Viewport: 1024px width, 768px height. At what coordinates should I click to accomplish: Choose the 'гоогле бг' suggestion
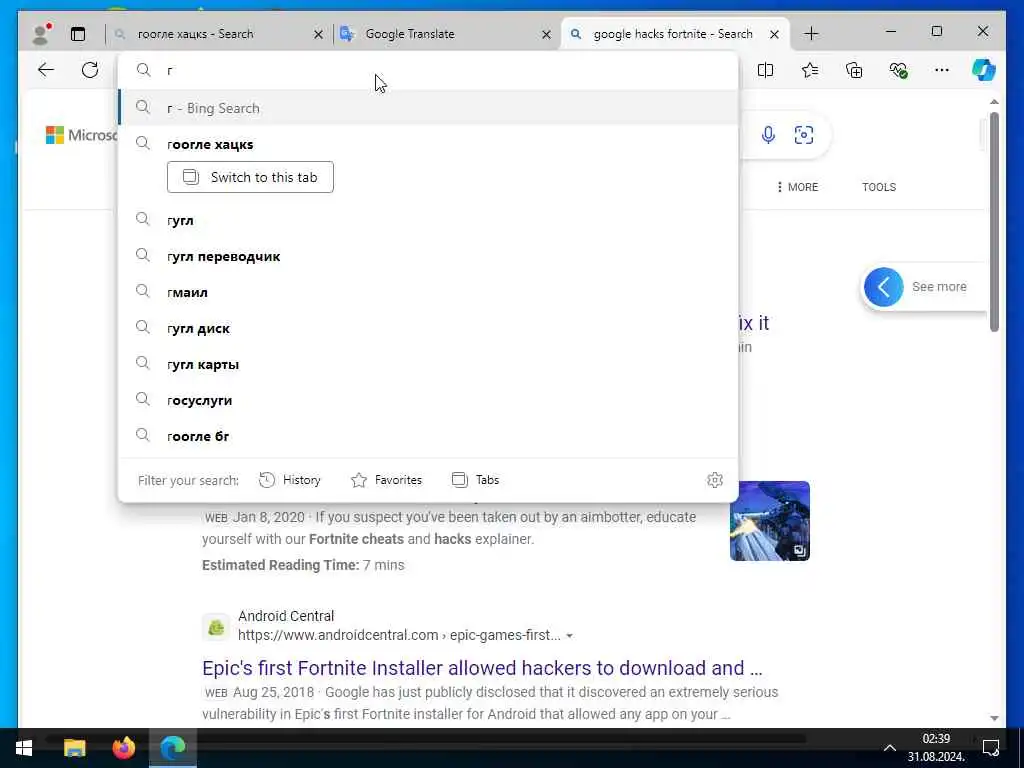(x=428, y=436)
